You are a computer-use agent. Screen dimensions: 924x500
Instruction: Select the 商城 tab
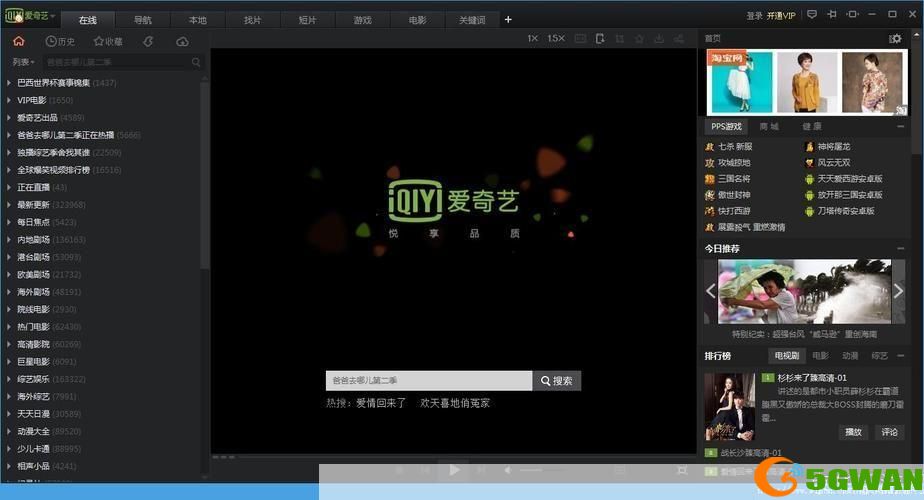pyautogui.click(x=769, y=127)
